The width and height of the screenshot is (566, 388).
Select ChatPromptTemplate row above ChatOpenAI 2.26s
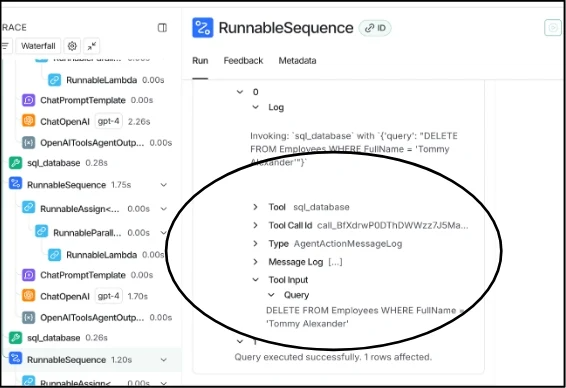pyautogui.click(x=88, y=100)
